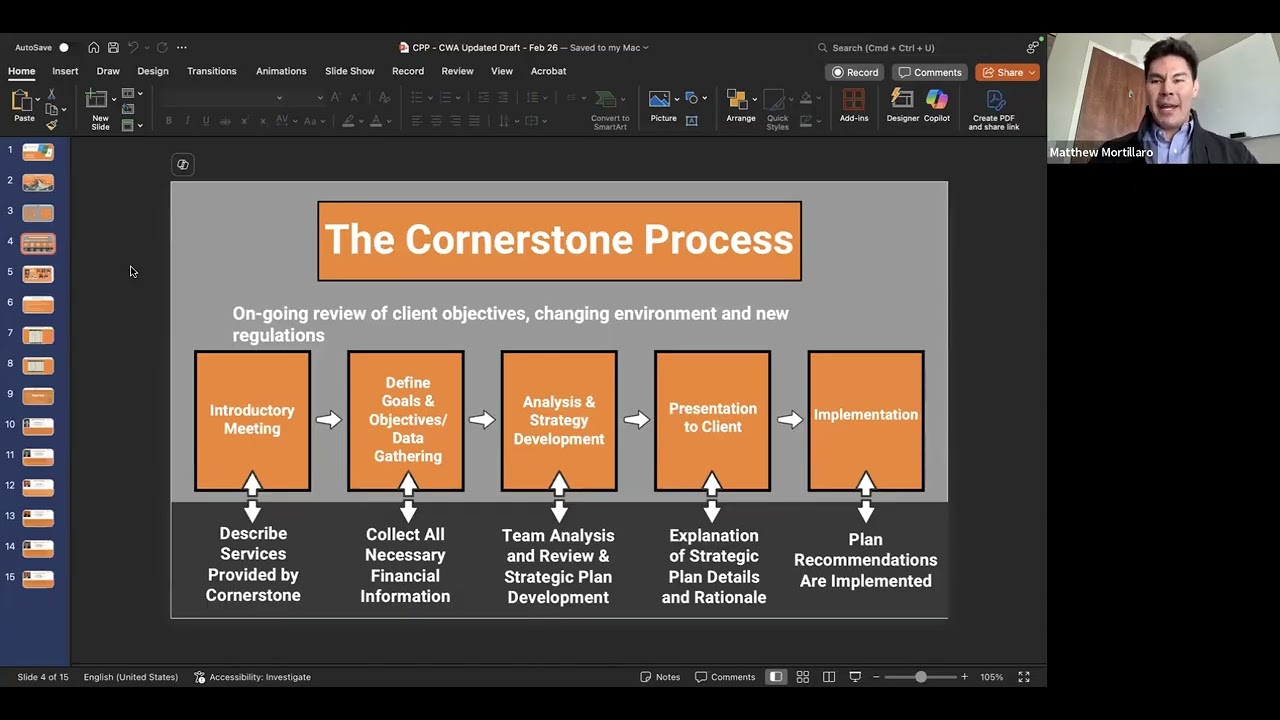Open the Animations tab

[281, 71]
